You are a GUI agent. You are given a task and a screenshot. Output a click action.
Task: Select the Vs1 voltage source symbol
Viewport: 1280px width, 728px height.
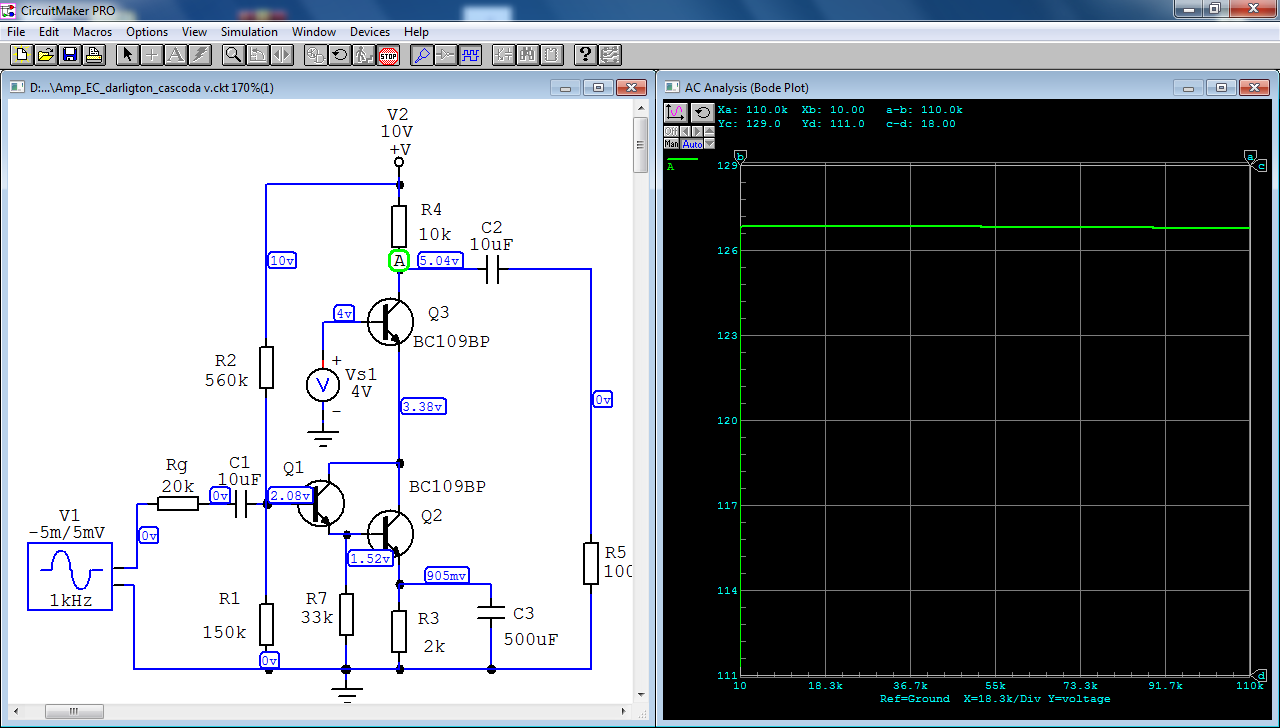pos(323,383)
